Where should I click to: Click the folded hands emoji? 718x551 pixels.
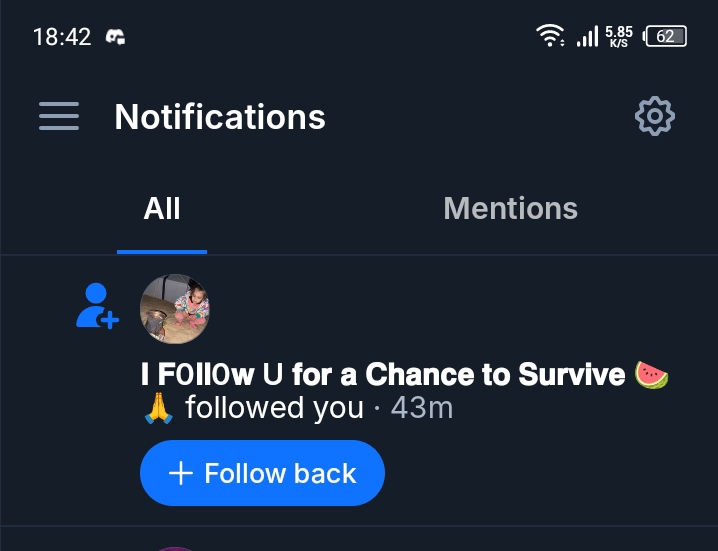pyautogui.click(x=158, y=408)
